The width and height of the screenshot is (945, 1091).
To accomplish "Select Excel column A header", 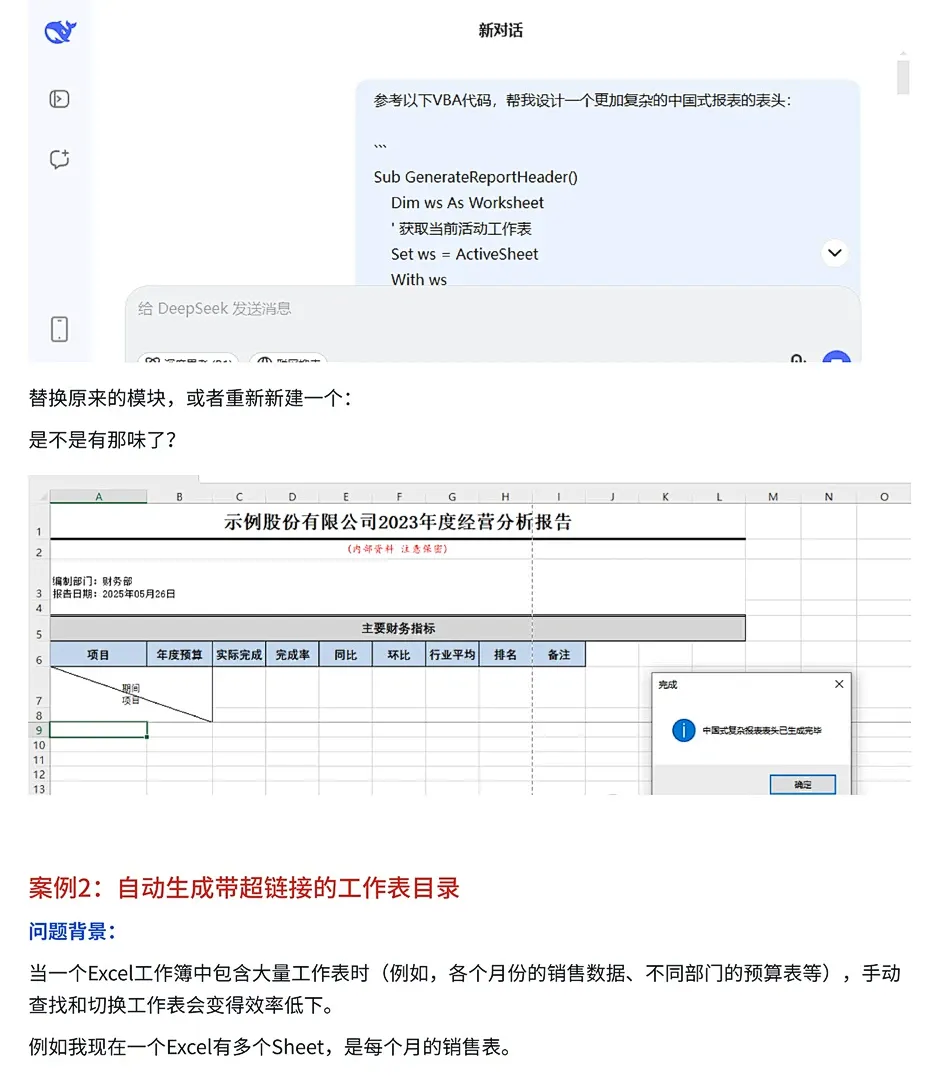I will pos(98,496).
